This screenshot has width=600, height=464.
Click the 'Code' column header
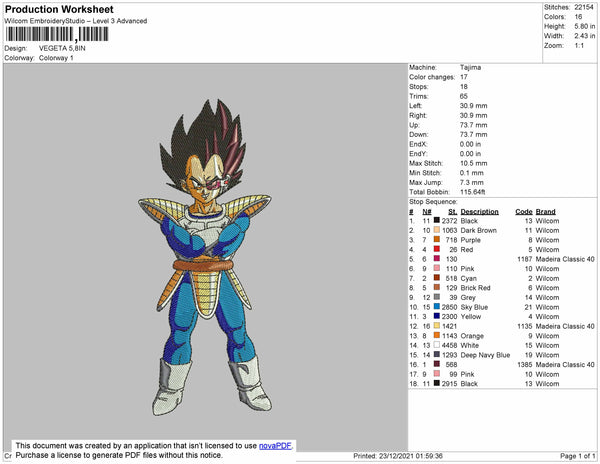pos(524,212)
